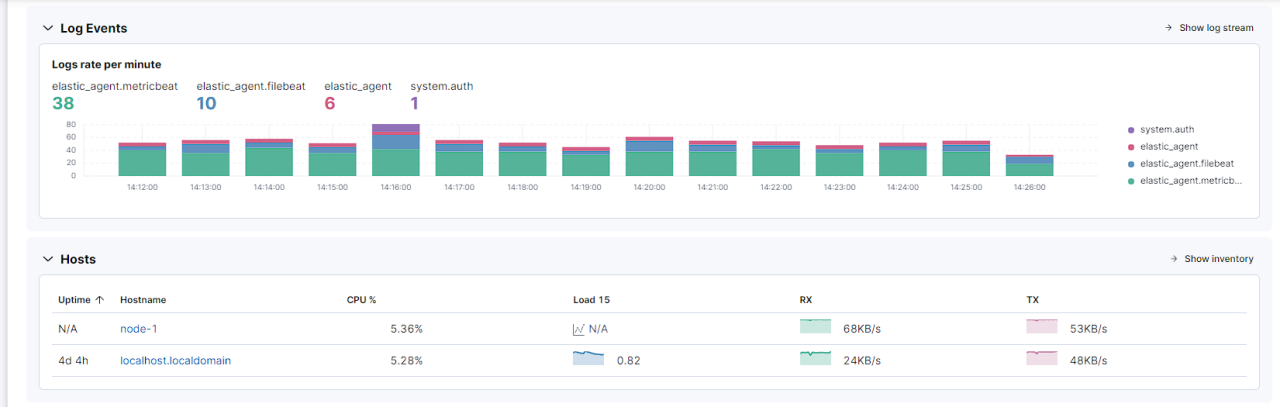The height and width of the screenshot is (407, 1280).
Task: Click the 48KB/s TX value
Action: [x=1088, y=360]
